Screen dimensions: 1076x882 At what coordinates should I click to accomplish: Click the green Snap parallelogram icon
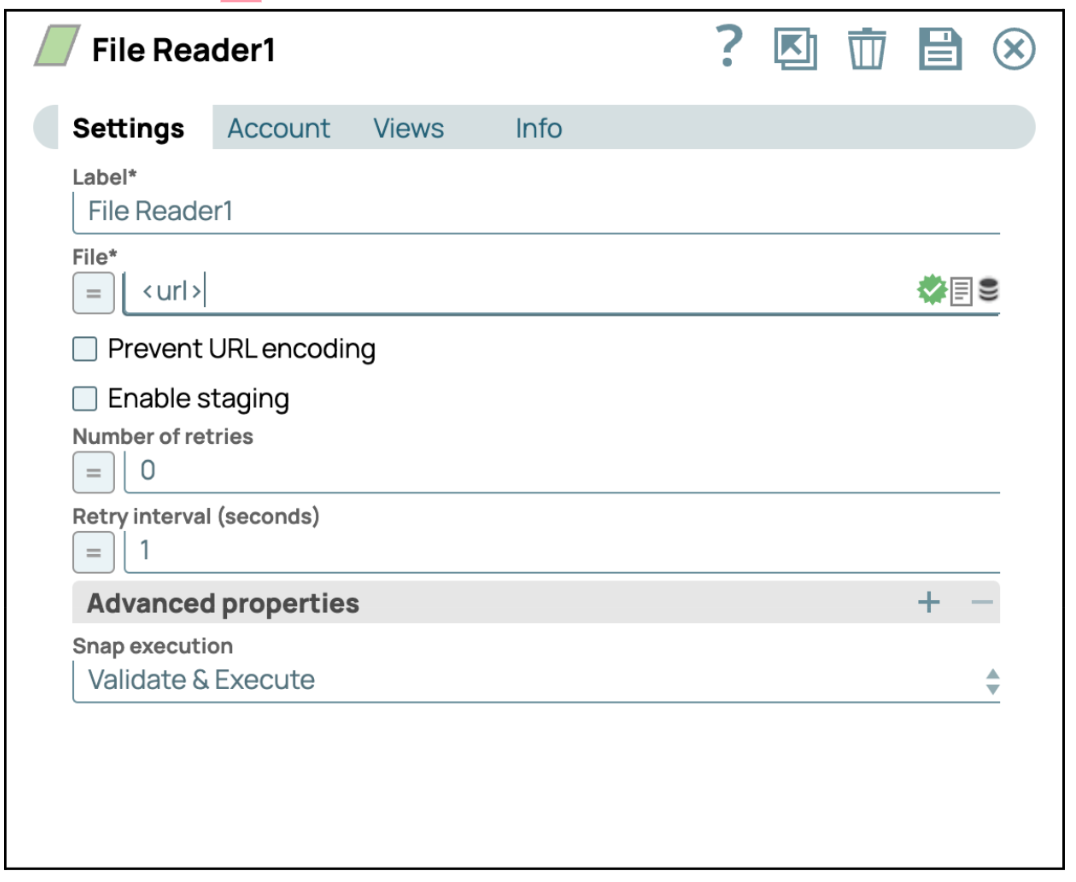(58, 48)
